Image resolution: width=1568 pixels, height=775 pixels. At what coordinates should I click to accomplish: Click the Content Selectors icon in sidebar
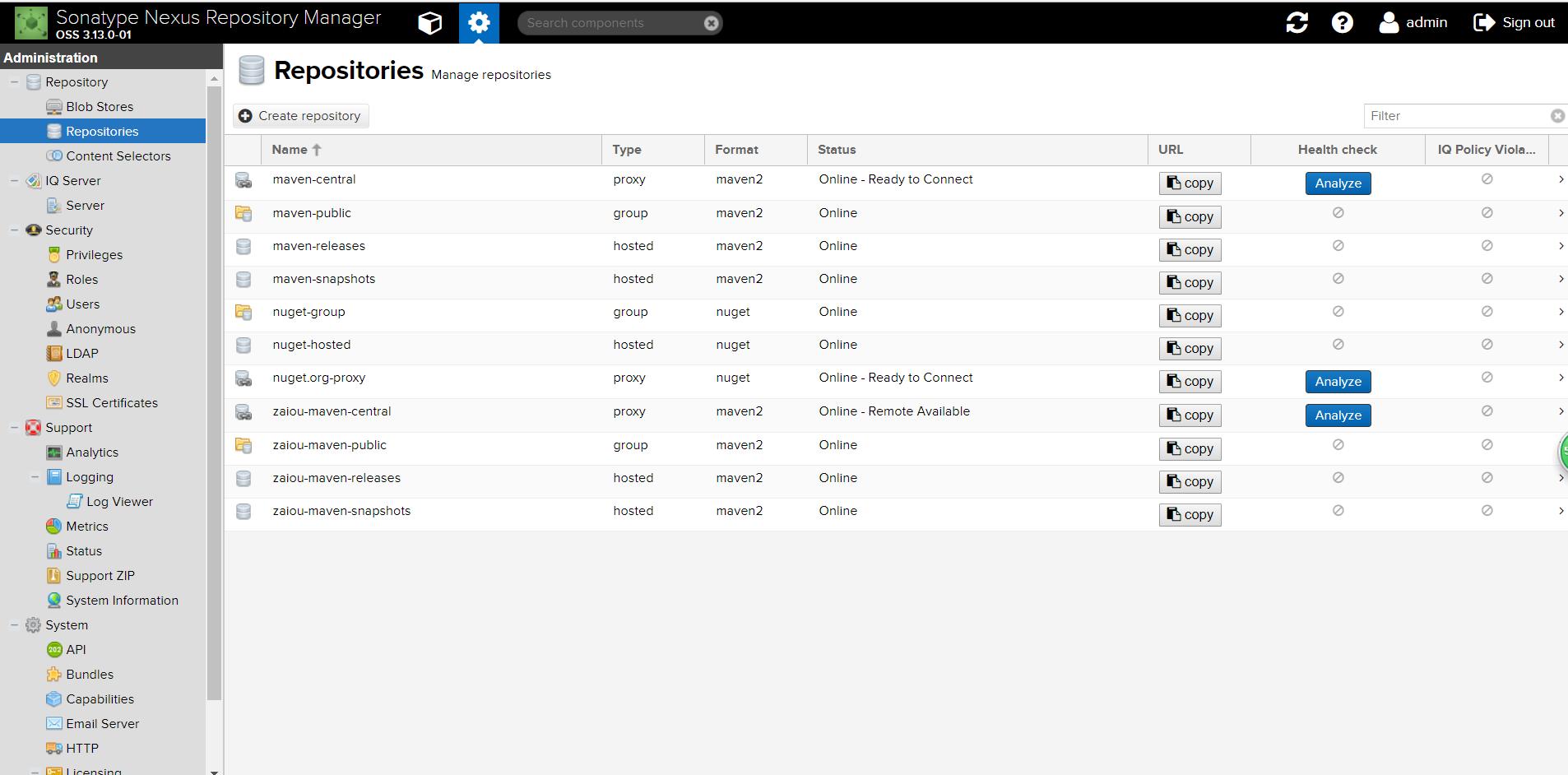tap(54, 156)
